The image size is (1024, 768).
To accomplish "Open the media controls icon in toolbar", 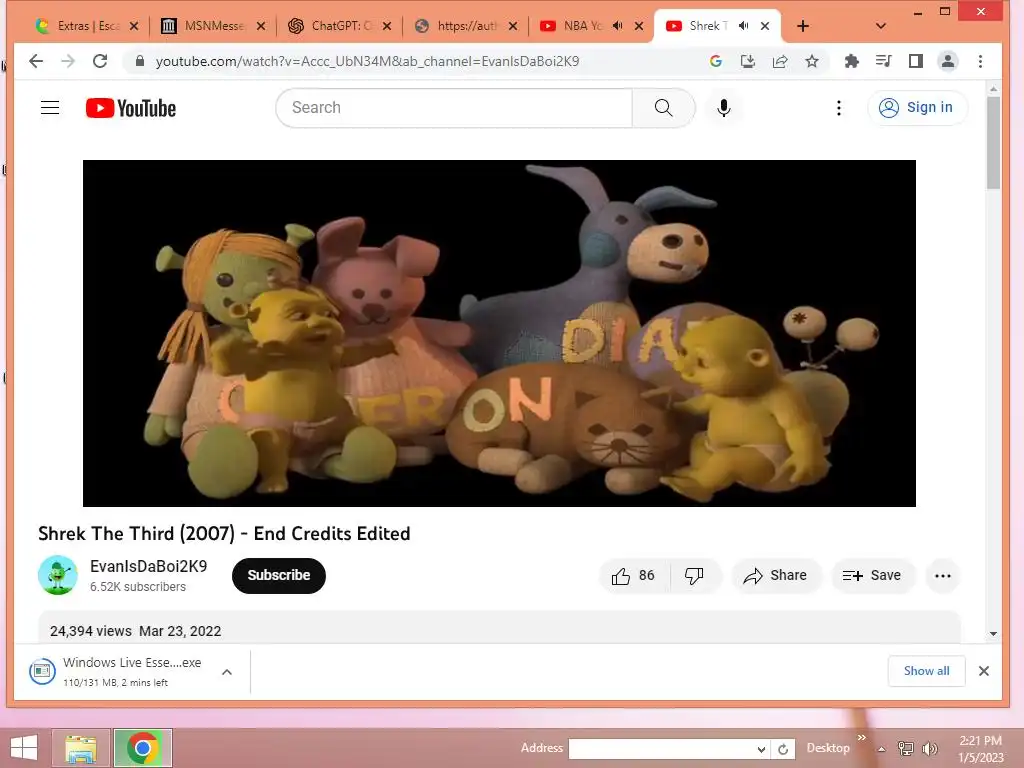I will [x=884, y=61].
